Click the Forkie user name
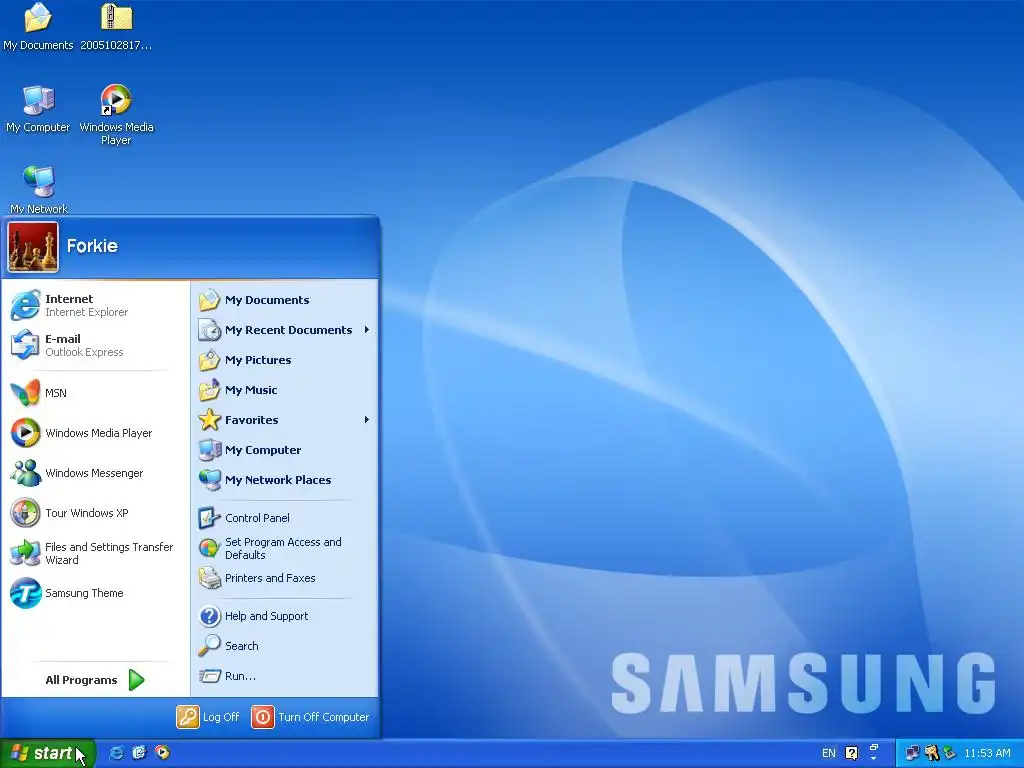The width and height of the screenshot is (1024, 768). (x=92, y=246)
